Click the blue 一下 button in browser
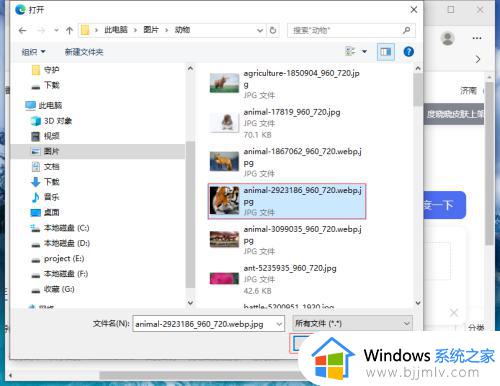The image size is (500, 386). point(444,205)
